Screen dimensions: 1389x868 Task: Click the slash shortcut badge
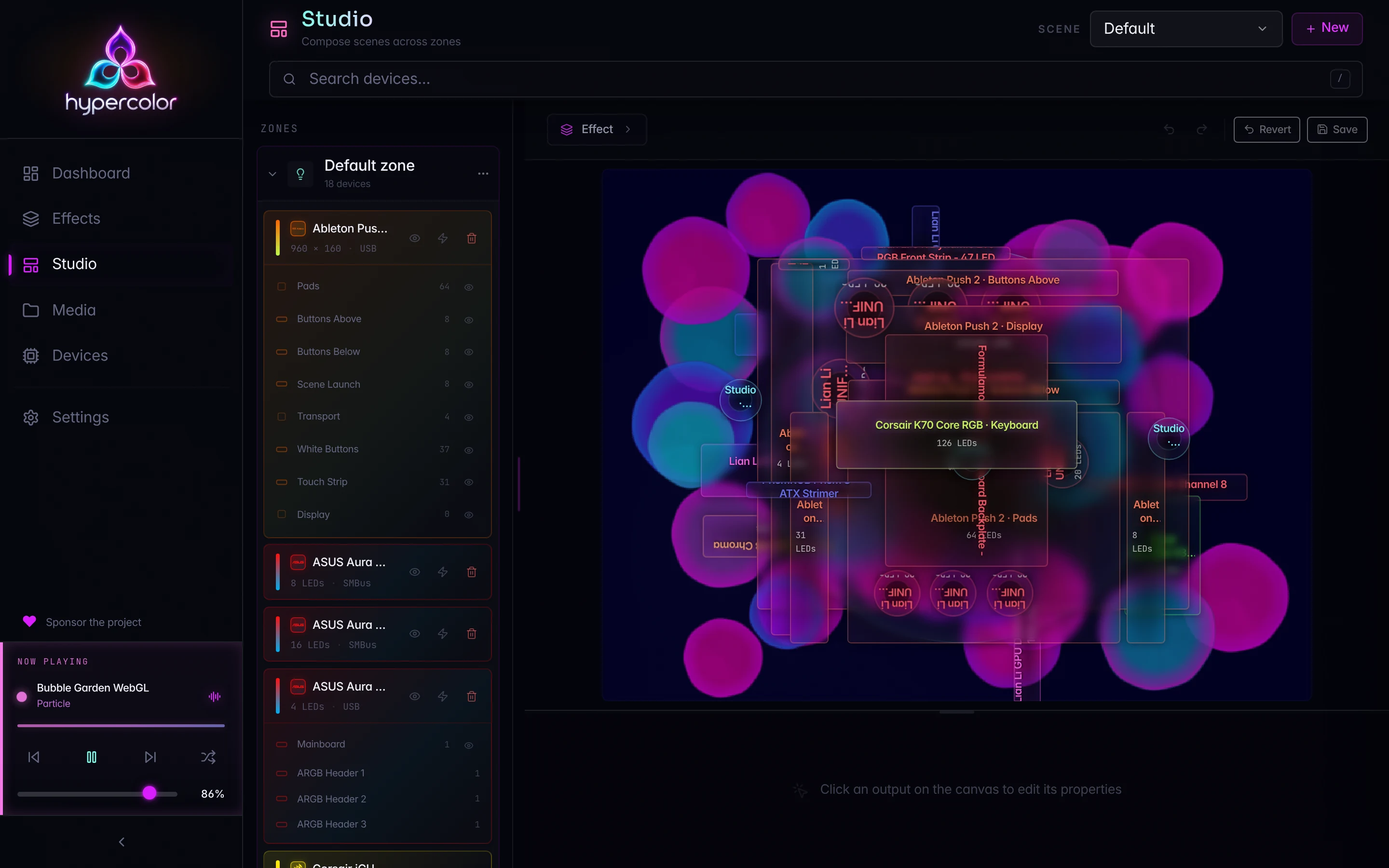(x=1340, y=79)
